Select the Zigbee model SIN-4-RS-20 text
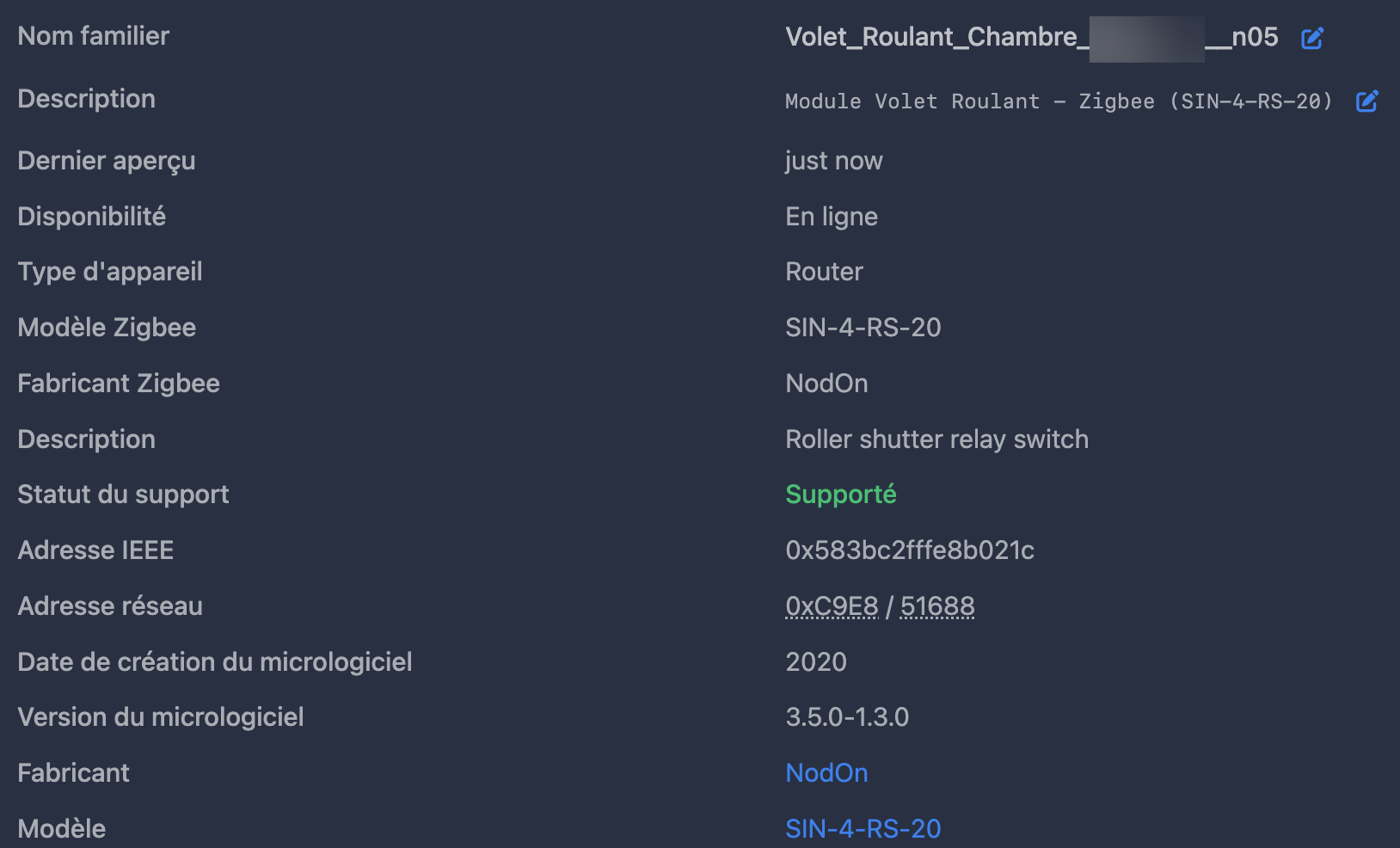1400x848 pixels. coord(863,328)
